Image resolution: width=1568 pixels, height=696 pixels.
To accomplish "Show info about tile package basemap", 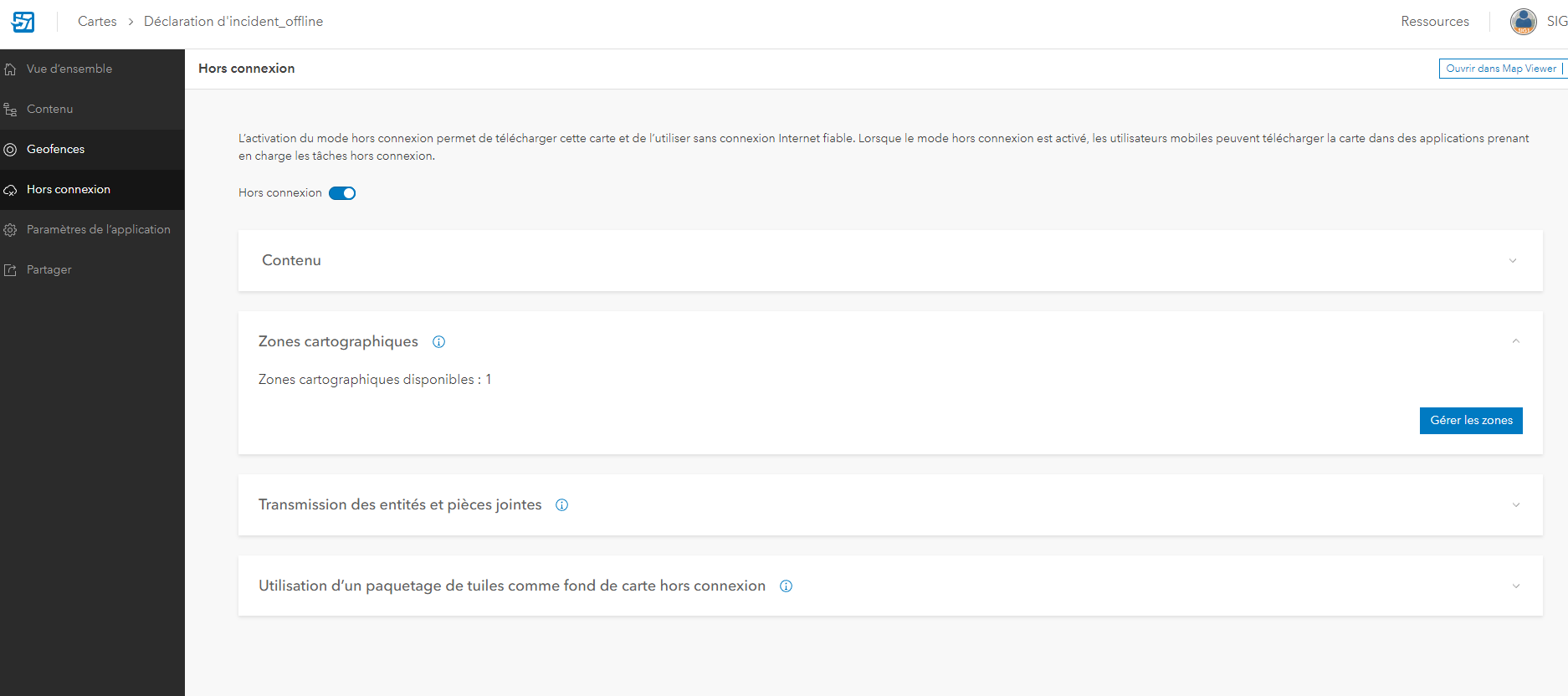I will [786, 586].
